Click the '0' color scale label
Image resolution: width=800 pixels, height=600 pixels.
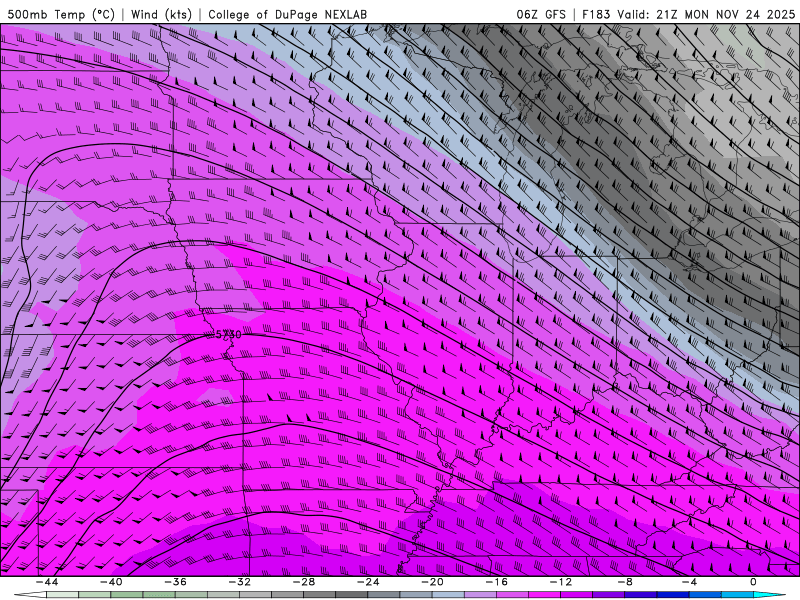pos(753,582)
